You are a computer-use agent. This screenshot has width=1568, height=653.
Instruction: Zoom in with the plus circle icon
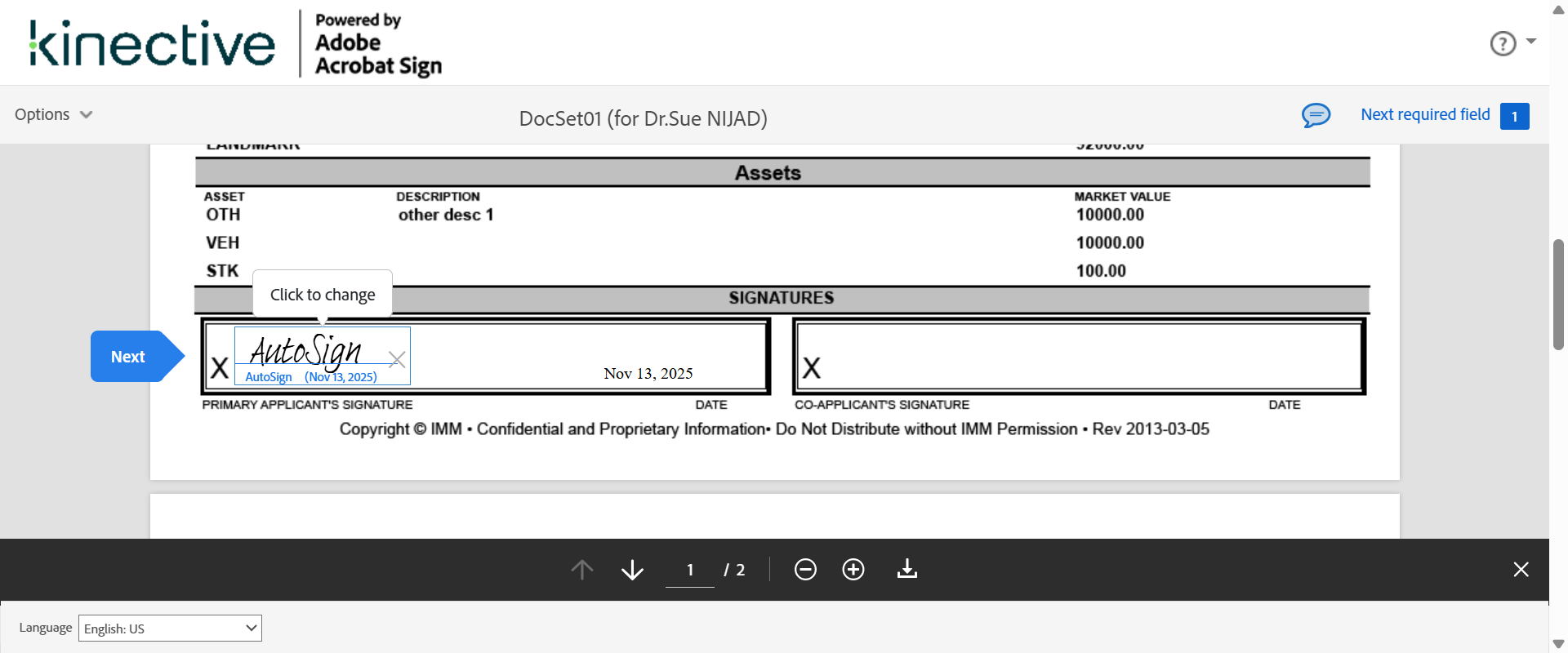(853, 569)
